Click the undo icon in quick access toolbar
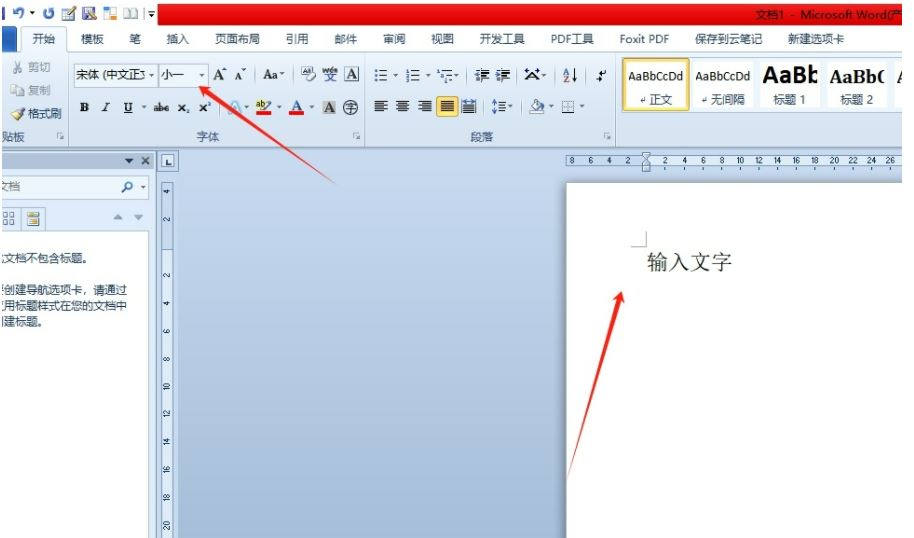This screenshot has height=538, width=914. click(19, 13)
